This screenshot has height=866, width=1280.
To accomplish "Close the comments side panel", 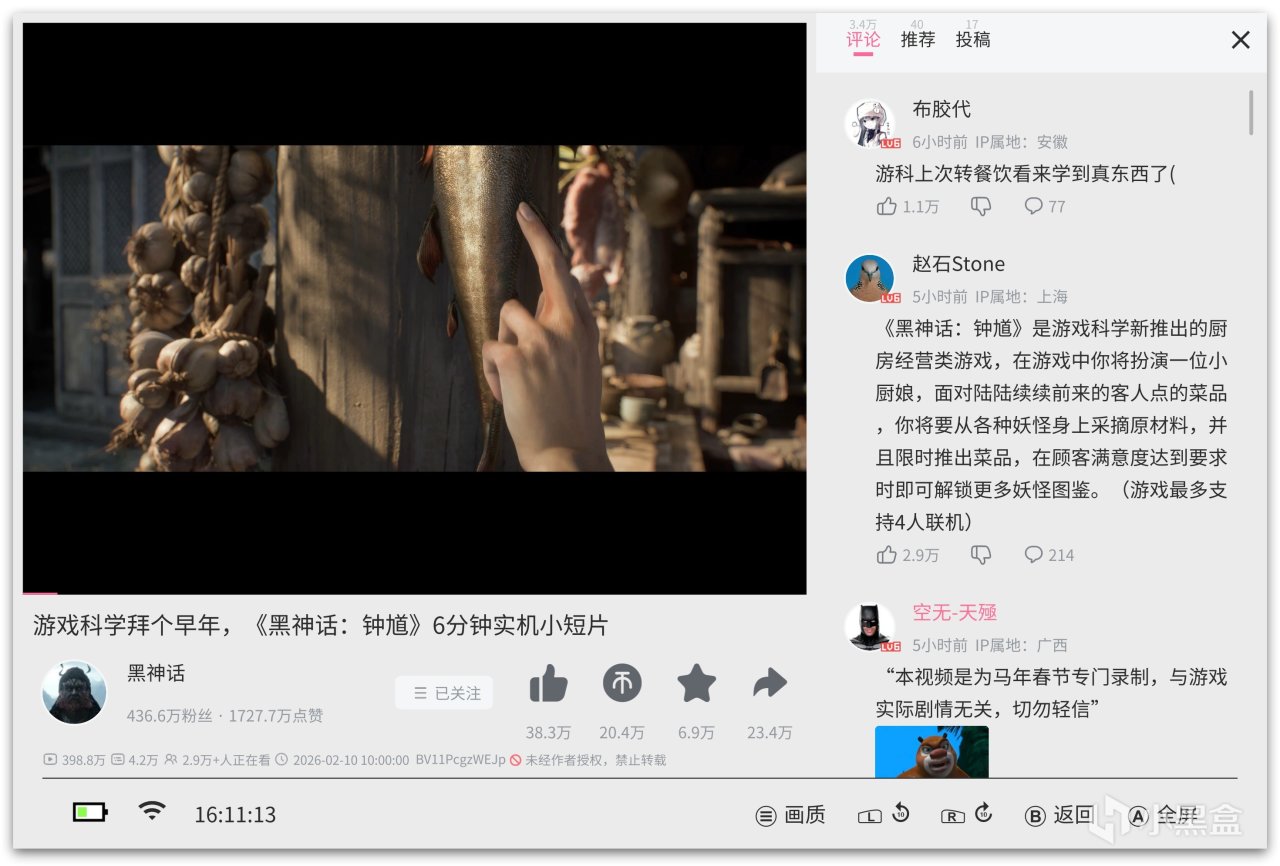I will (x=1241, y=40).
